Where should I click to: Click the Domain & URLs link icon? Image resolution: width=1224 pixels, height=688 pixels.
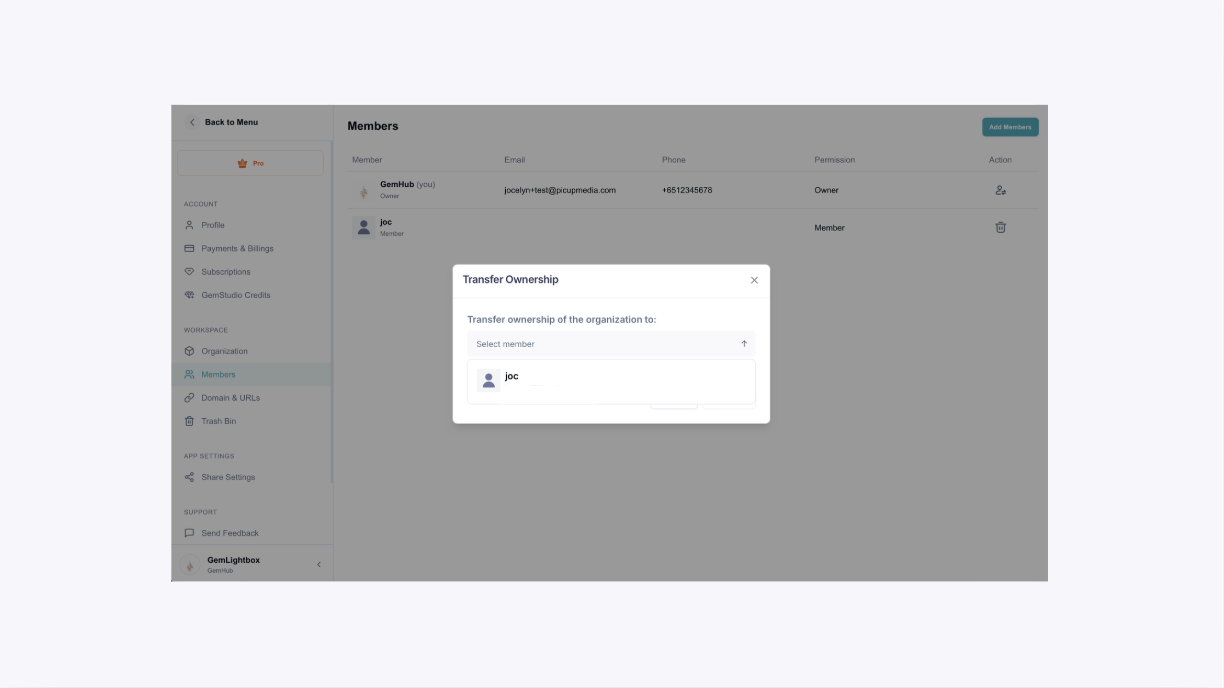(x=189, y=398)
